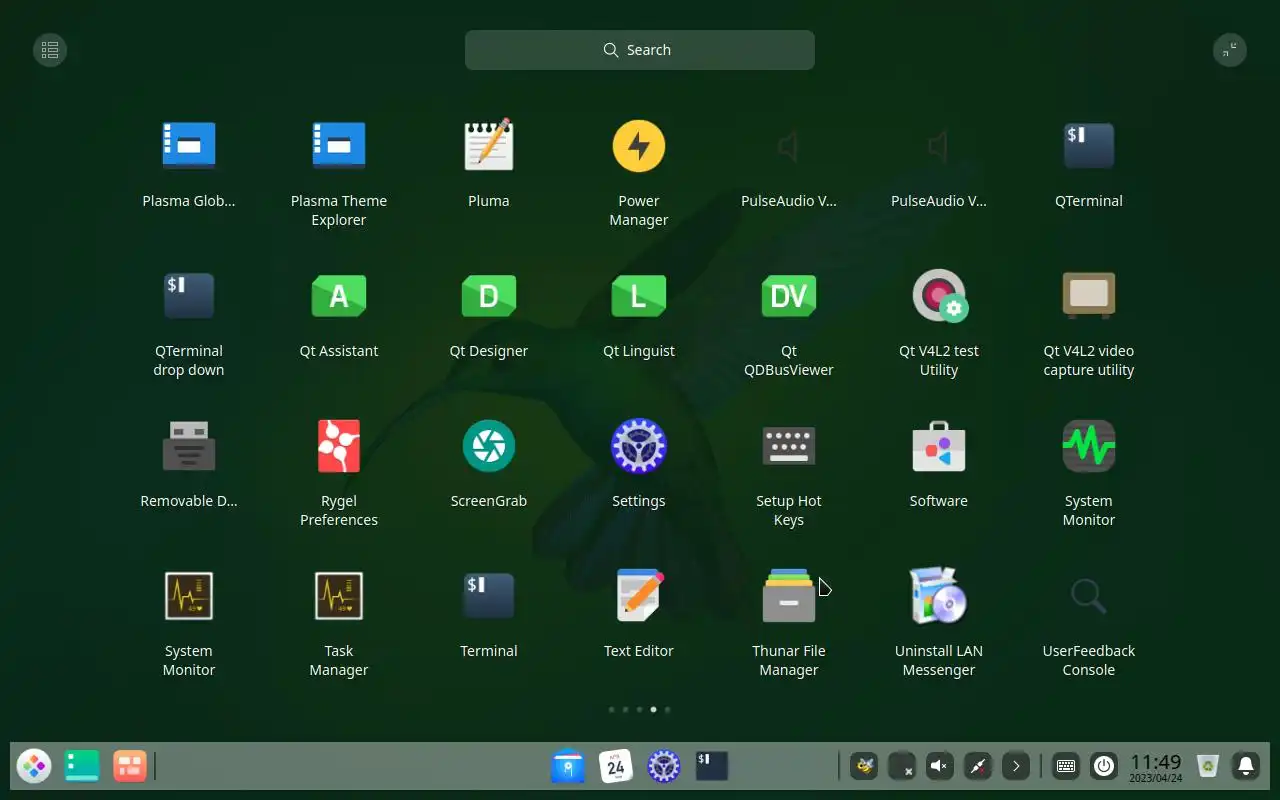Viewport: 1280px width, 800px height.
Task: Open Qt QDBusViewer
Action: click(x=789, y=296)
